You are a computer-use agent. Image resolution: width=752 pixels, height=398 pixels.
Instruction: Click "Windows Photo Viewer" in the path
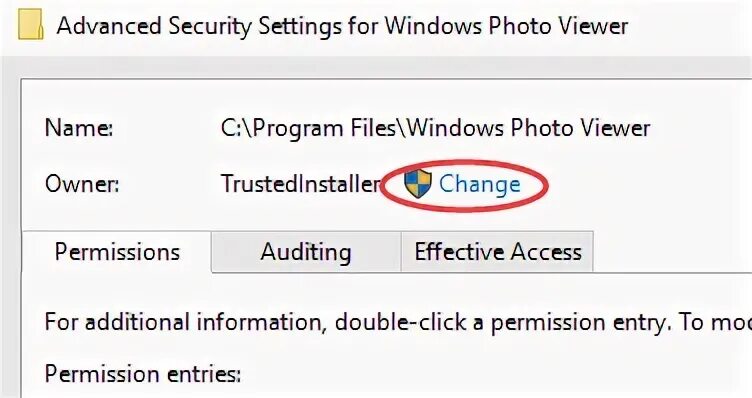click(529, 129)
